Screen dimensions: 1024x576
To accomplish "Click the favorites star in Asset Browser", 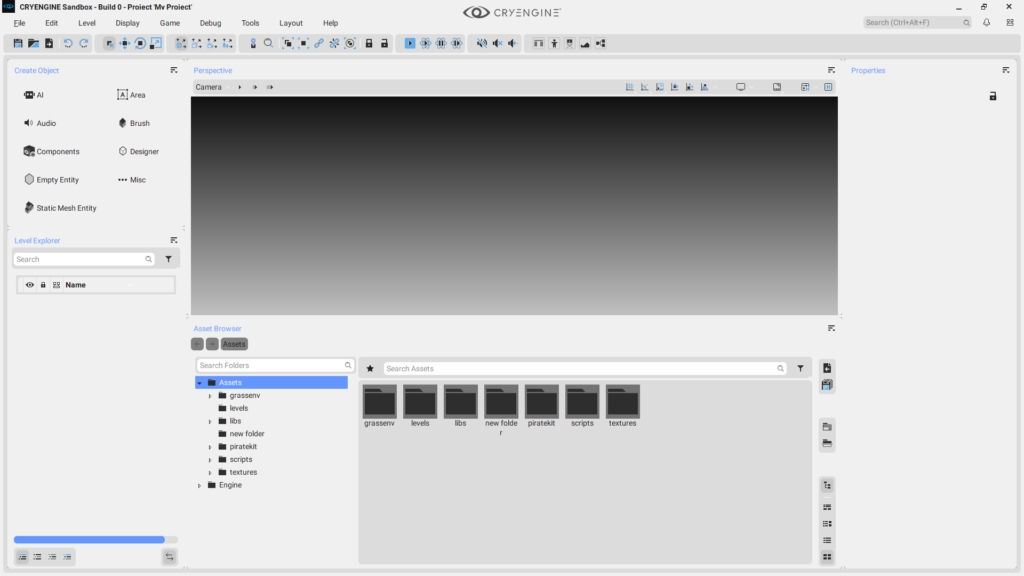I will coord(370,369).
